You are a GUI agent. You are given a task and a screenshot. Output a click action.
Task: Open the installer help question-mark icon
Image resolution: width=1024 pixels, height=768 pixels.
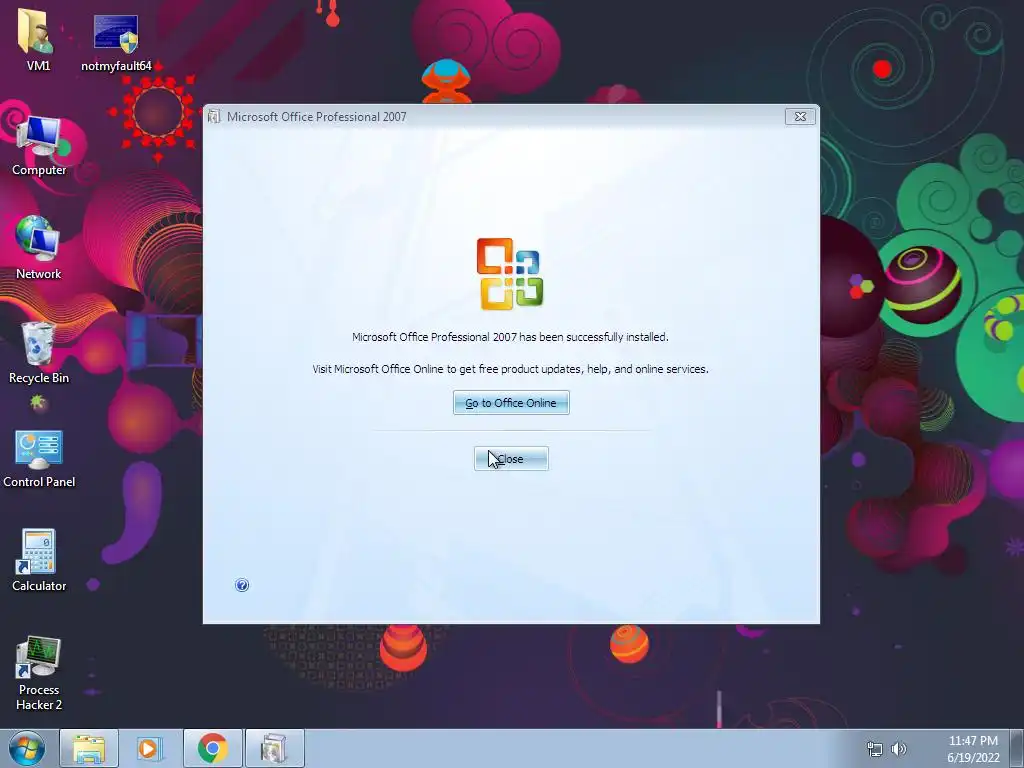pyautogui.click(x=242, y=585)
